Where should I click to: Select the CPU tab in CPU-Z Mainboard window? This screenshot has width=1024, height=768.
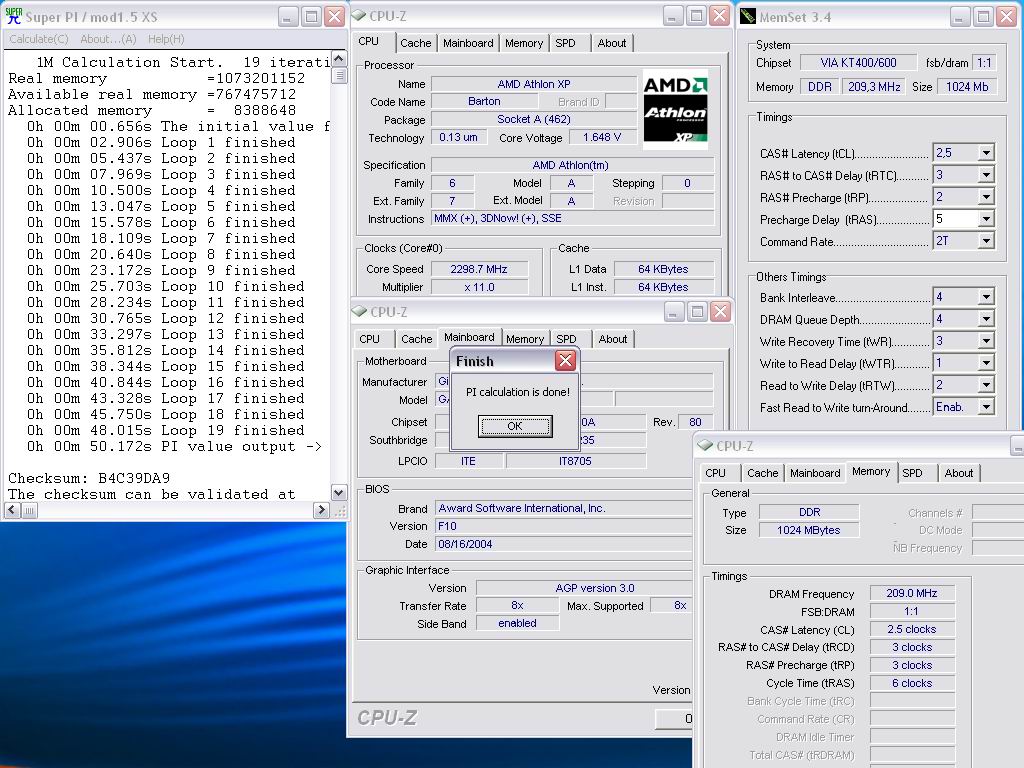click(370, 339)
